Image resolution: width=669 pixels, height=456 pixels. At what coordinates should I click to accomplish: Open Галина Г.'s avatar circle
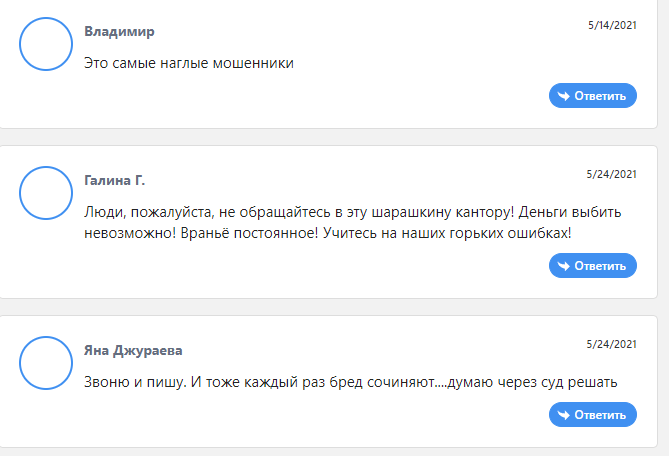point(46,193)
